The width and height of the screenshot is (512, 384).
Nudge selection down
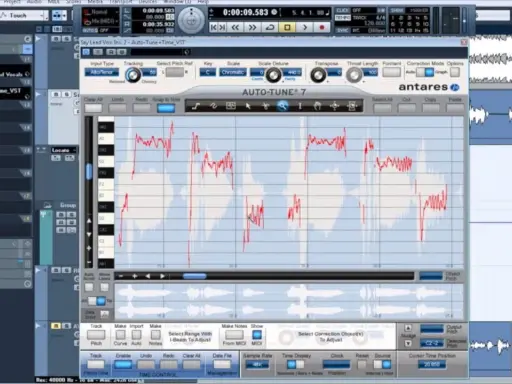pos(408,343)
